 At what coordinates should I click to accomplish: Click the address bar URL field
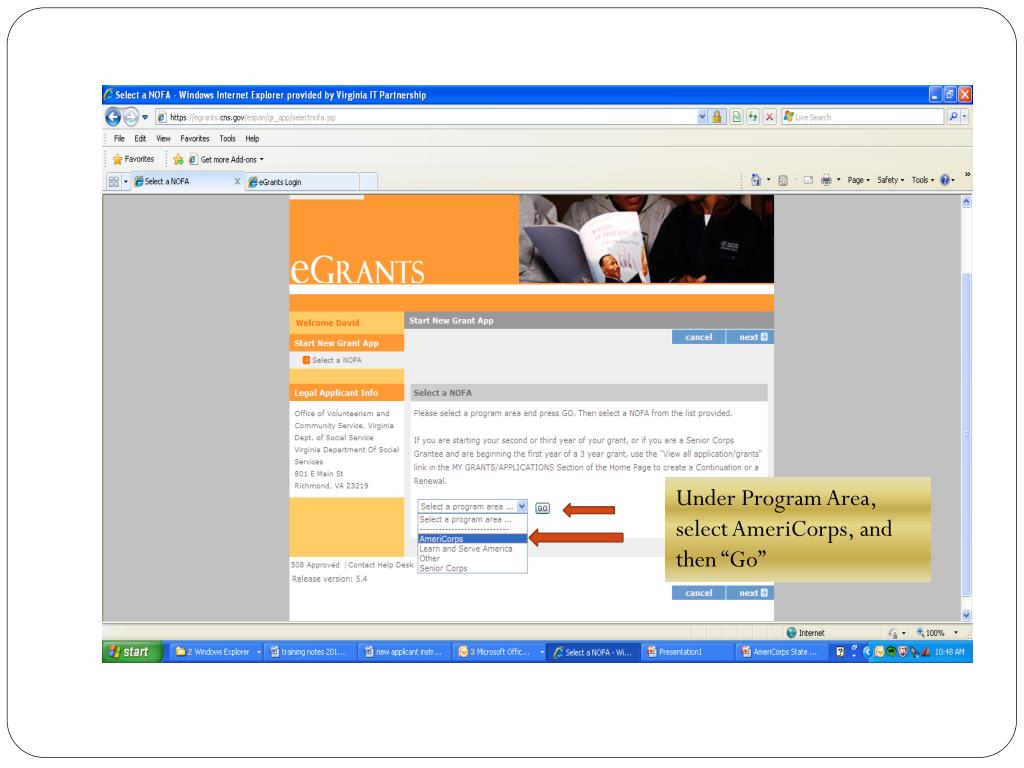(x=425, y=118)
